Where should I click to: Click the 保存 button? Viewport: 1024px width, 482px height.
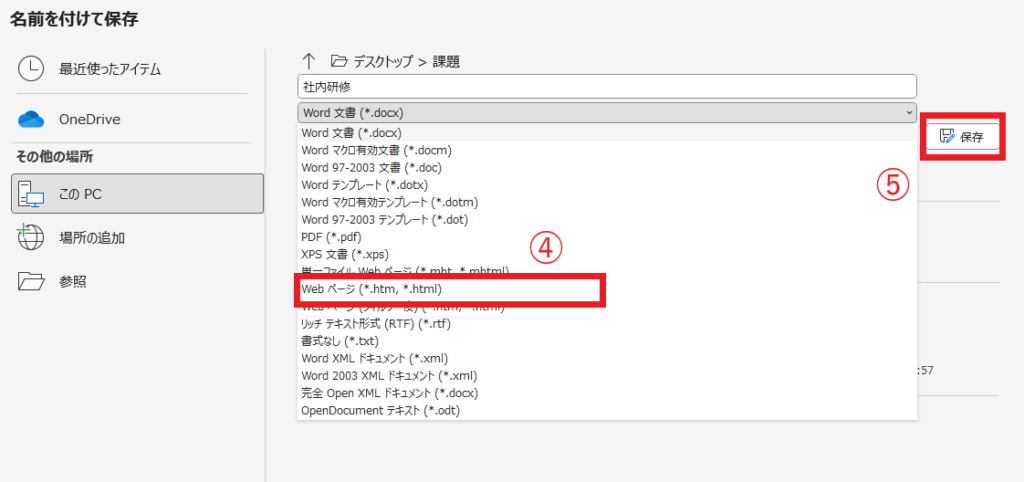(962, 137)
